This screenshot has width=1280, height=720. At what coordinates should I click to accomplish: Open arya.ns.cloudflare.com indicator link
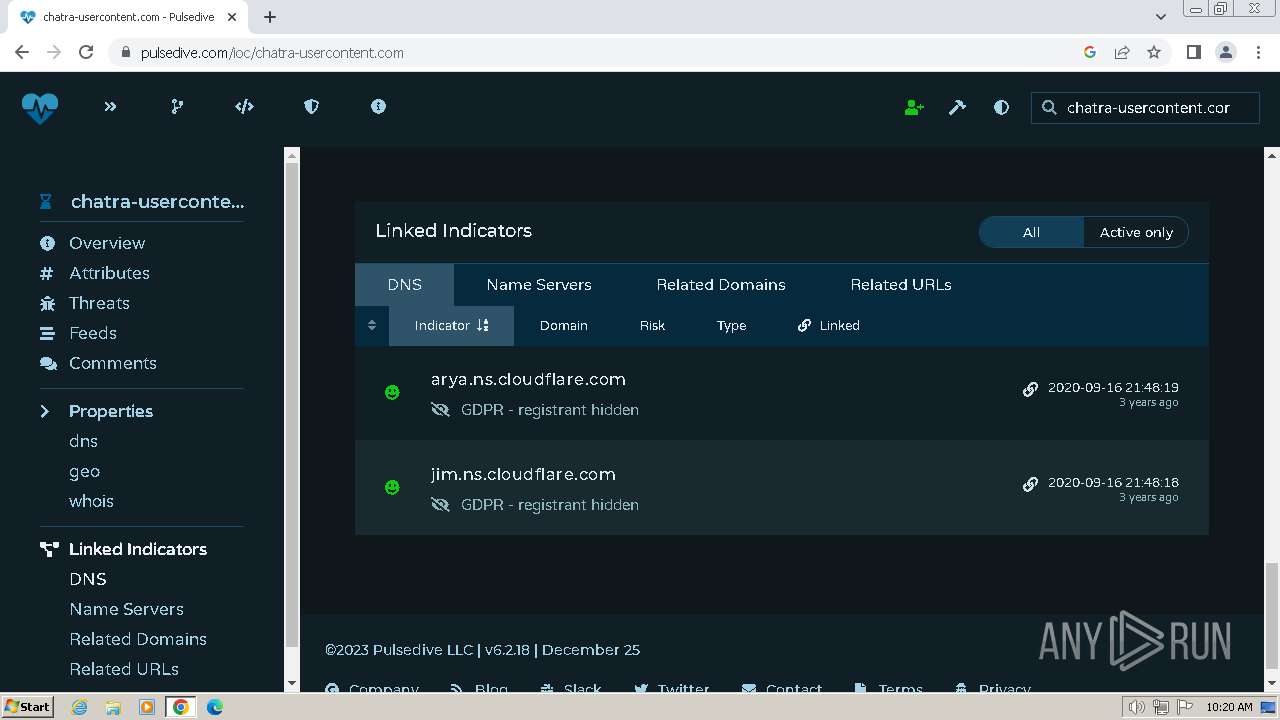pyautogui.click(x=528, y=380)
